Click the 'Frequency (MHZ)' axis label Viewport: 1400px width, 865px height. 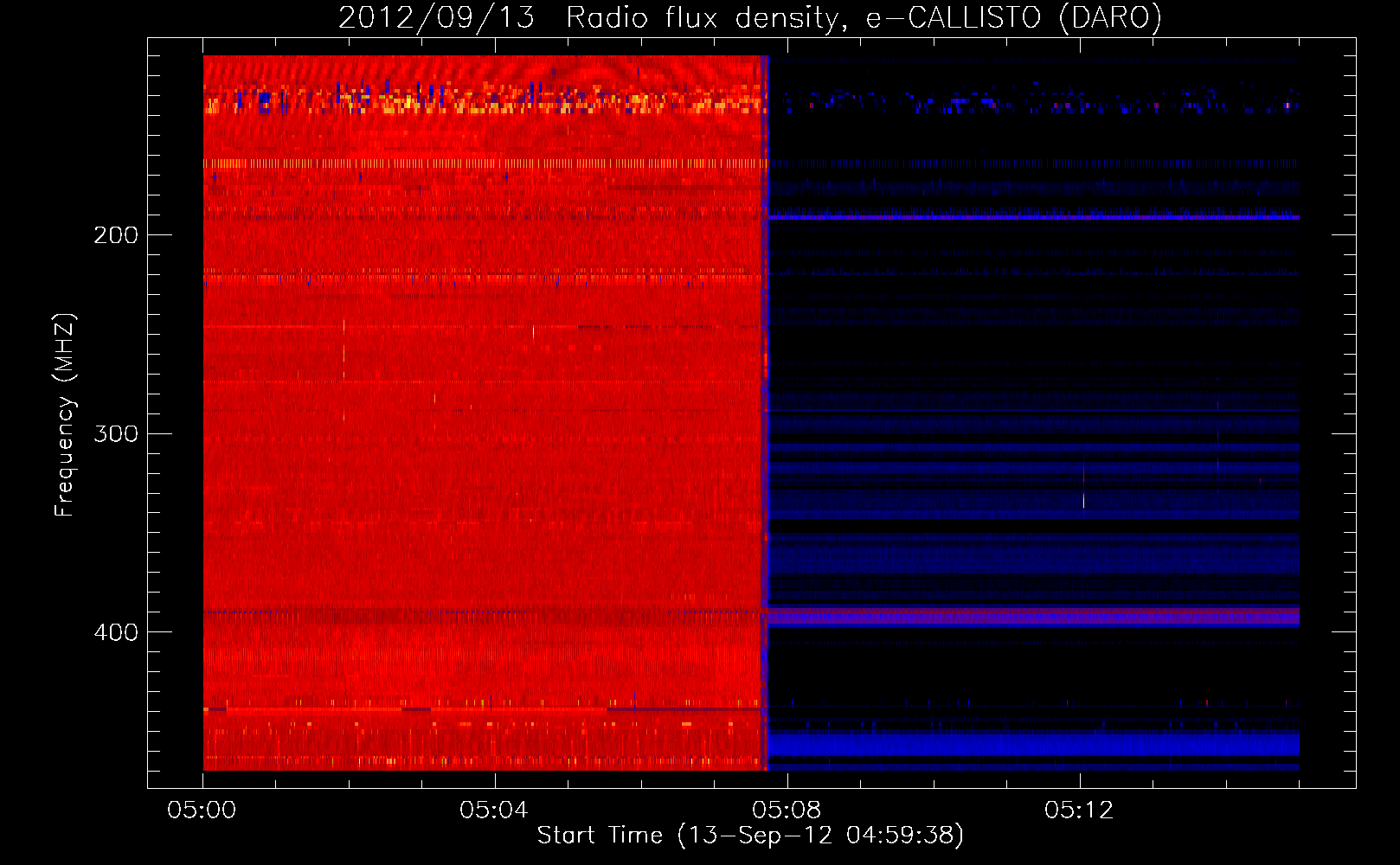[x=65, y=414]
